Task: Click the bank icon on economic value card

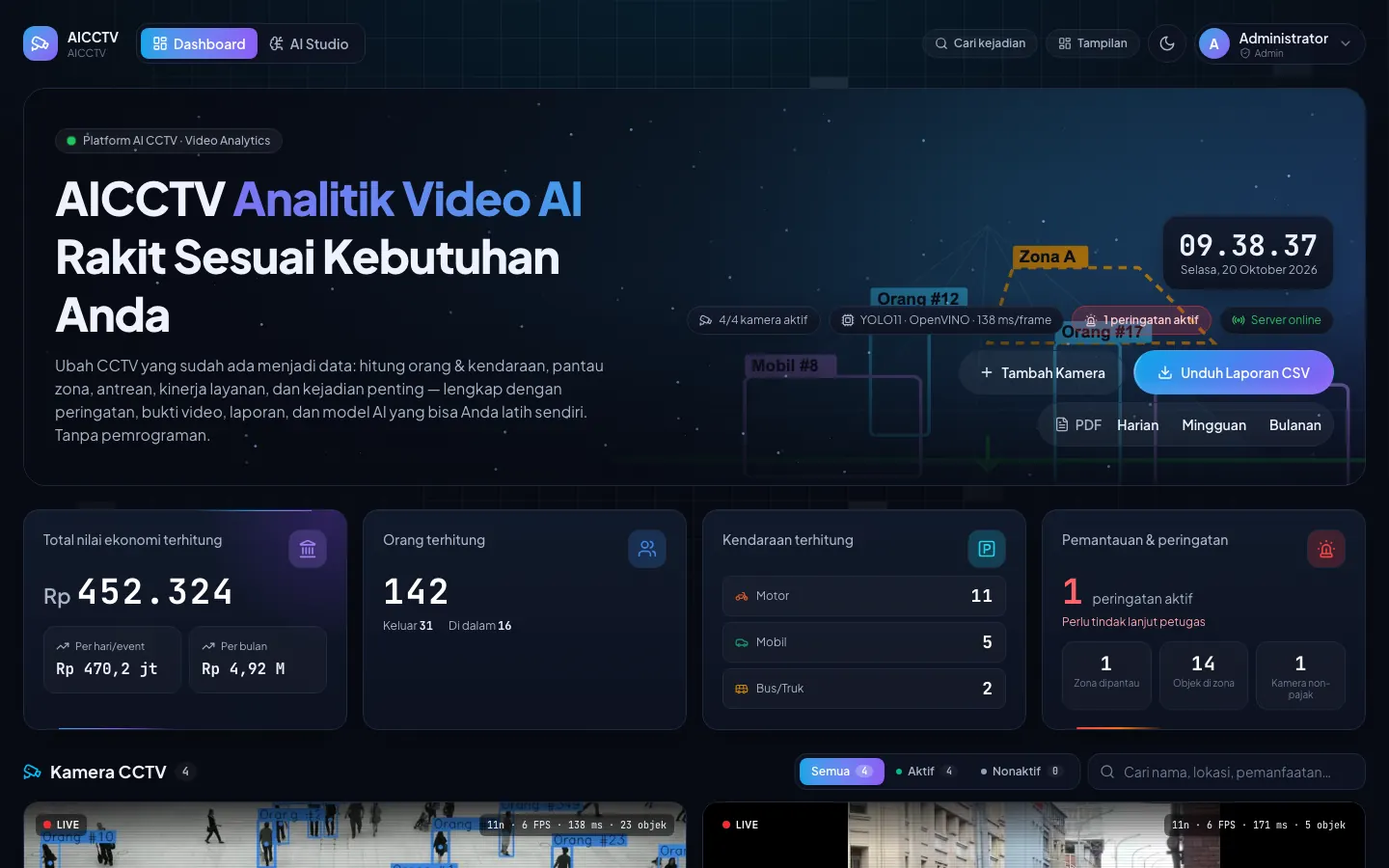Action: pyautogui.click(x=308, y=549)
